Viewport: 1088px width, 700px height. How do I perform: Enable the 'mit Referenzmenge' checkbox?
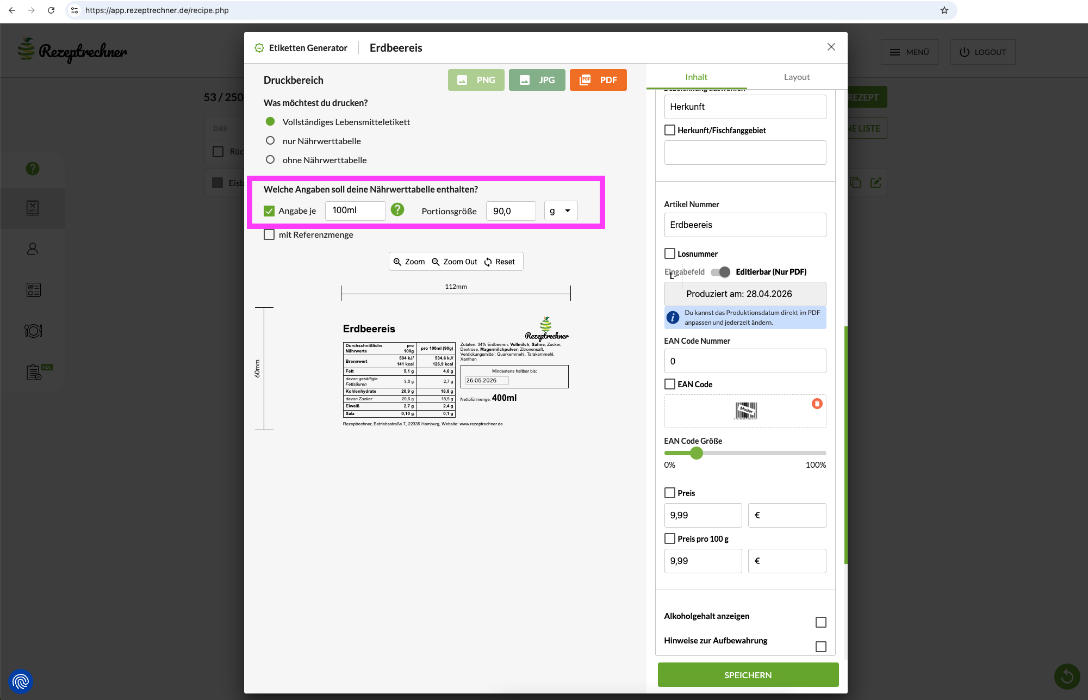[269, 235]
